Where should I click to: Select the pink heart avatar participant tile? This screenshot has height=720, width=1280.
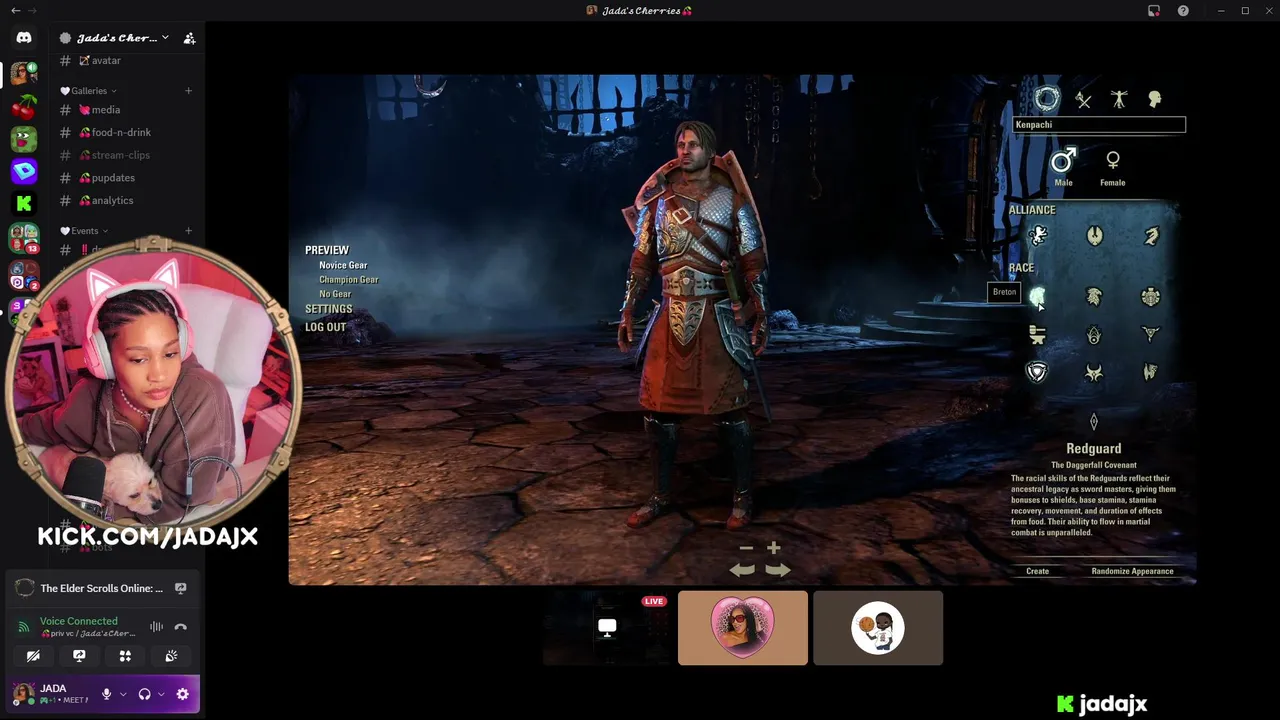(743, 628)
